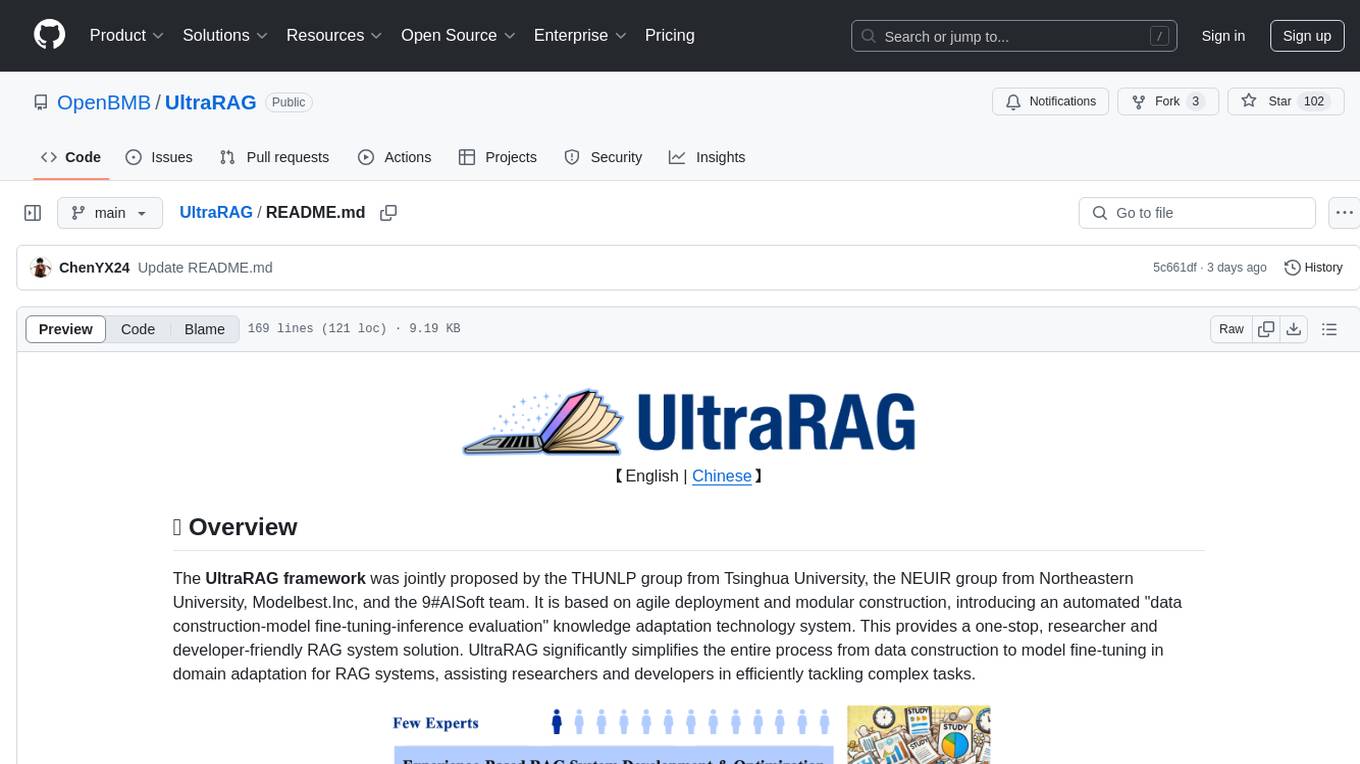Open the more file actions menu
1360x764 pixels.
pos(1344,213)
